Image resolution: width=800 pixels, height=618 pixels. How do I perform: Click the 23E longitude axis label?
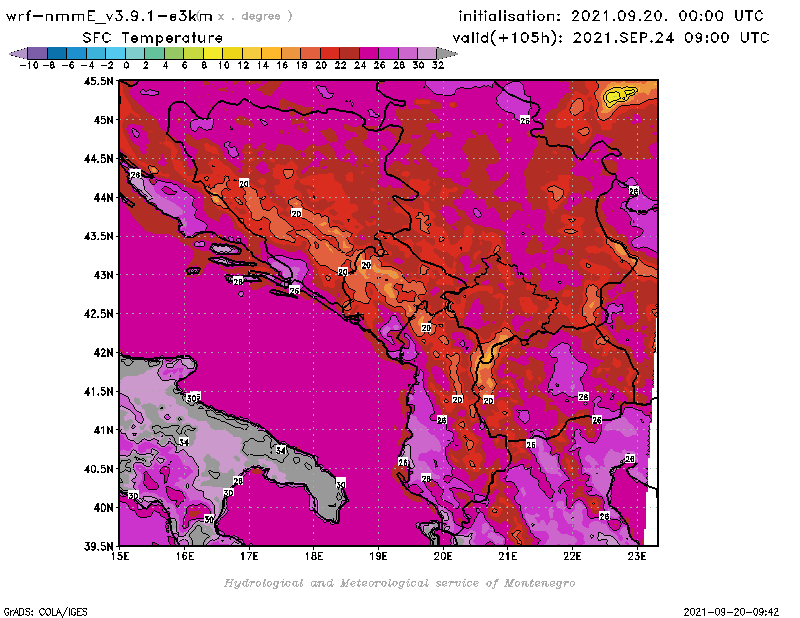[x=637, y=556]
